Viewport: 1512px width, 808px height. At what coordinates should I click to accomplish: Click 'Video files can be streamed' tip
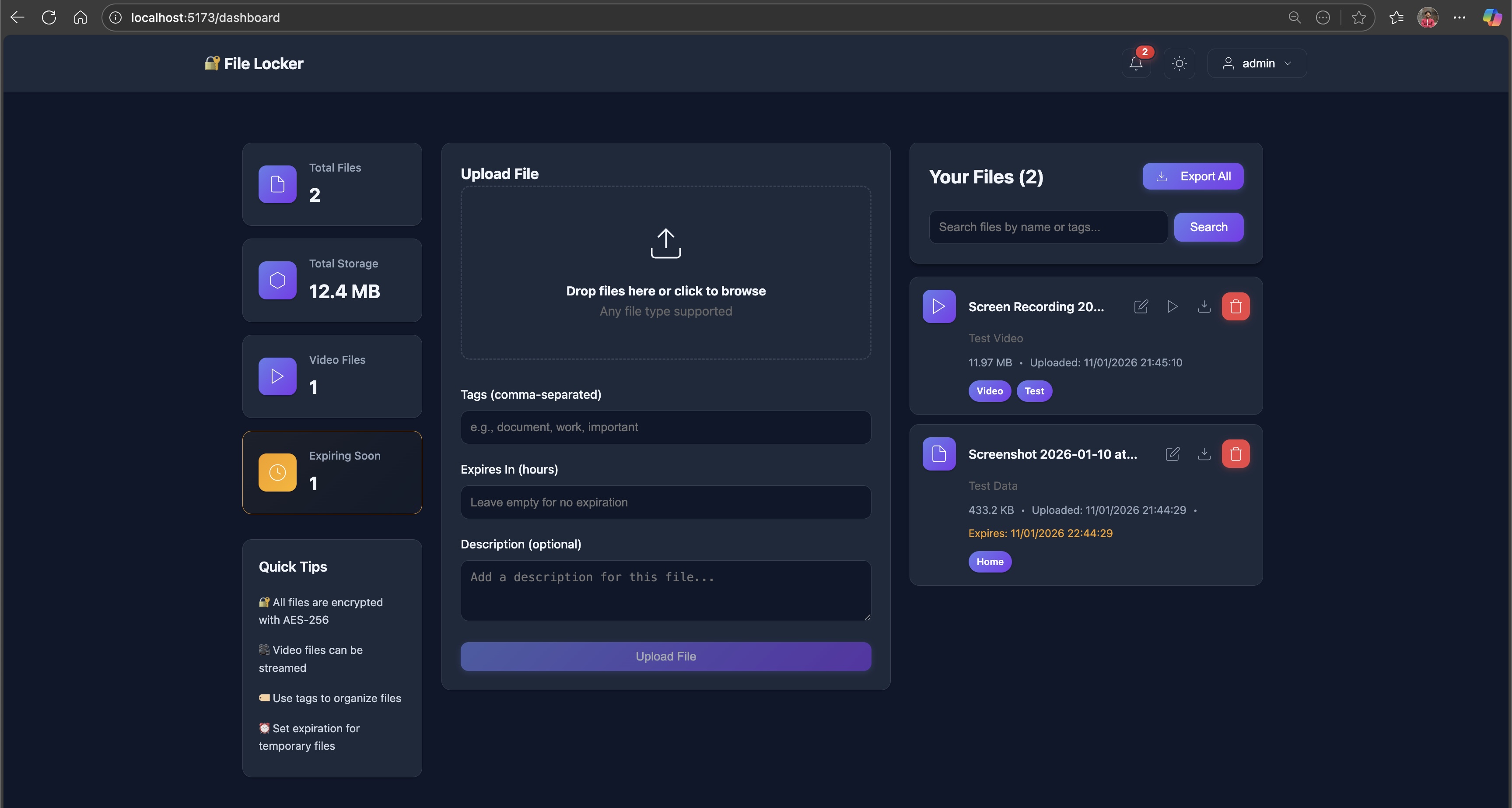tap(311, 659)
